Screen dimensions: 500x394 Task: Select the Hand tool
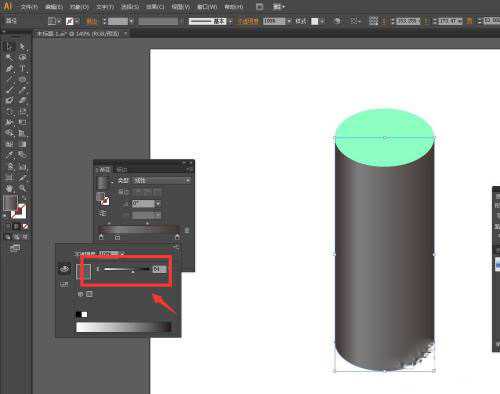[9, 189]
